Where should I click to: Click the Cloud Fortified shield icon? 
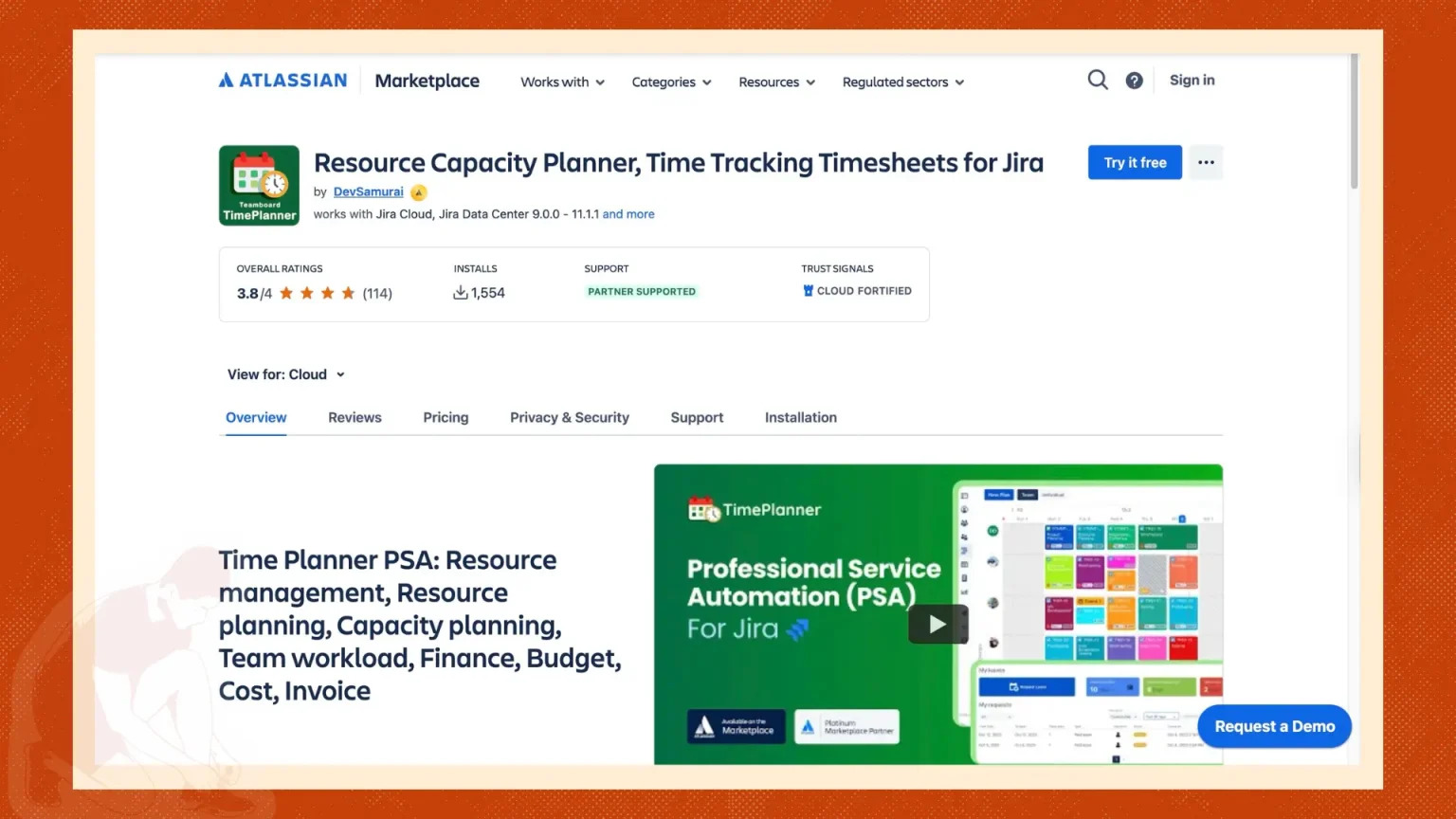[809, 291]
